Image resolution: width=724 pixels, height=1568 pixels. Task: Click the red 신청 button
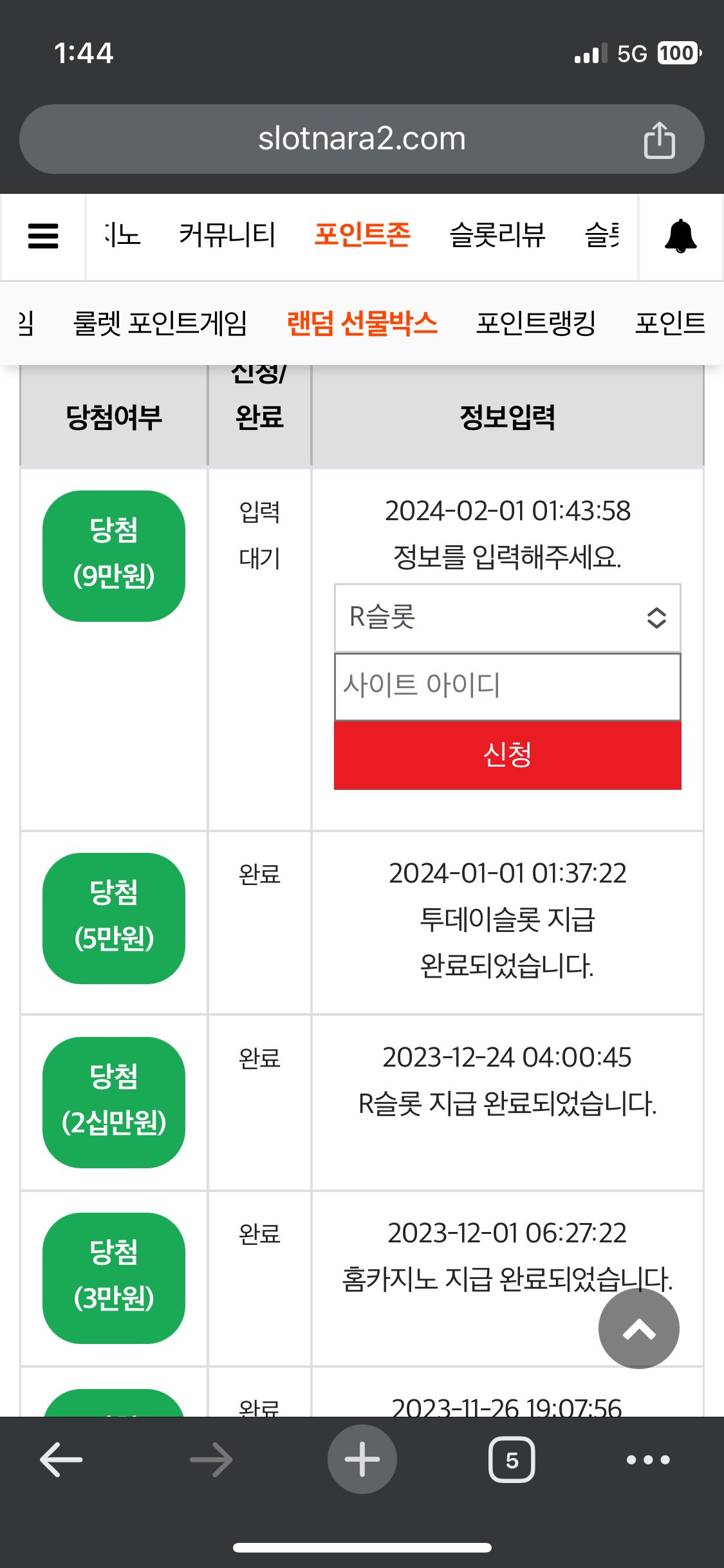(x=507, y=755)
